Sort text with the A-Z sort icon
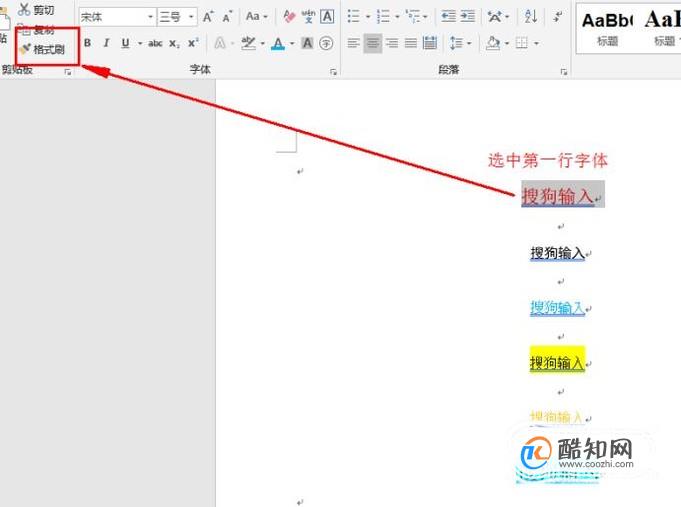The width and height of the screenshot is (681, 507). pos(531,17)
